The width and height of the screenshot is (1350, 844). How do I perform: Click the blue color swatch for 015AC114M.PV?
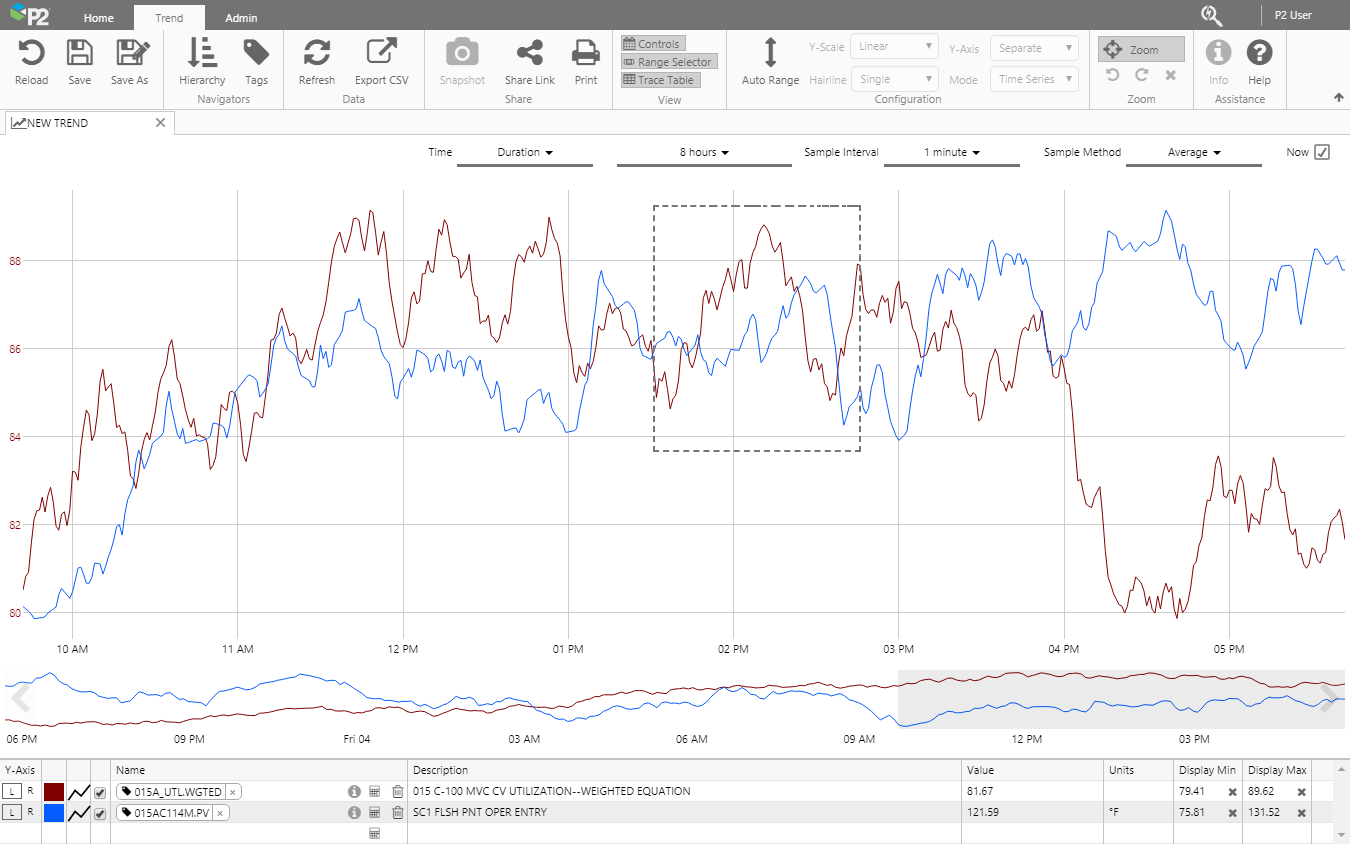click(x=54, y=813)
